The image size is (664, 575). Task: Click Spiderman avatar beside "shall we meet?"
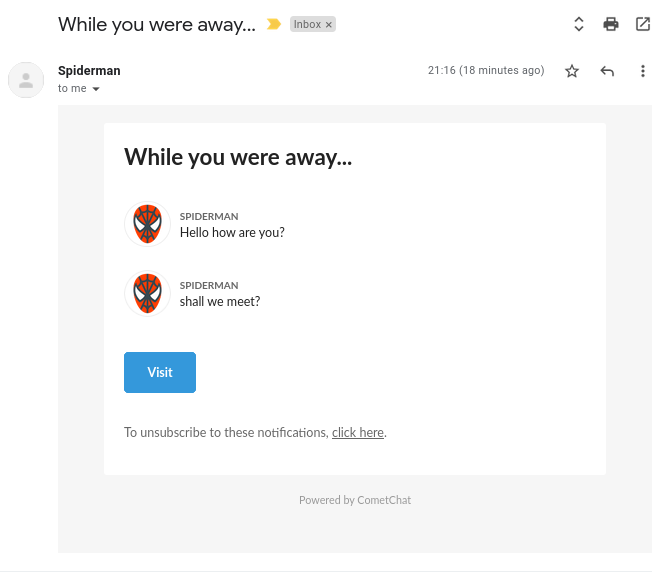tap(147, 293)
